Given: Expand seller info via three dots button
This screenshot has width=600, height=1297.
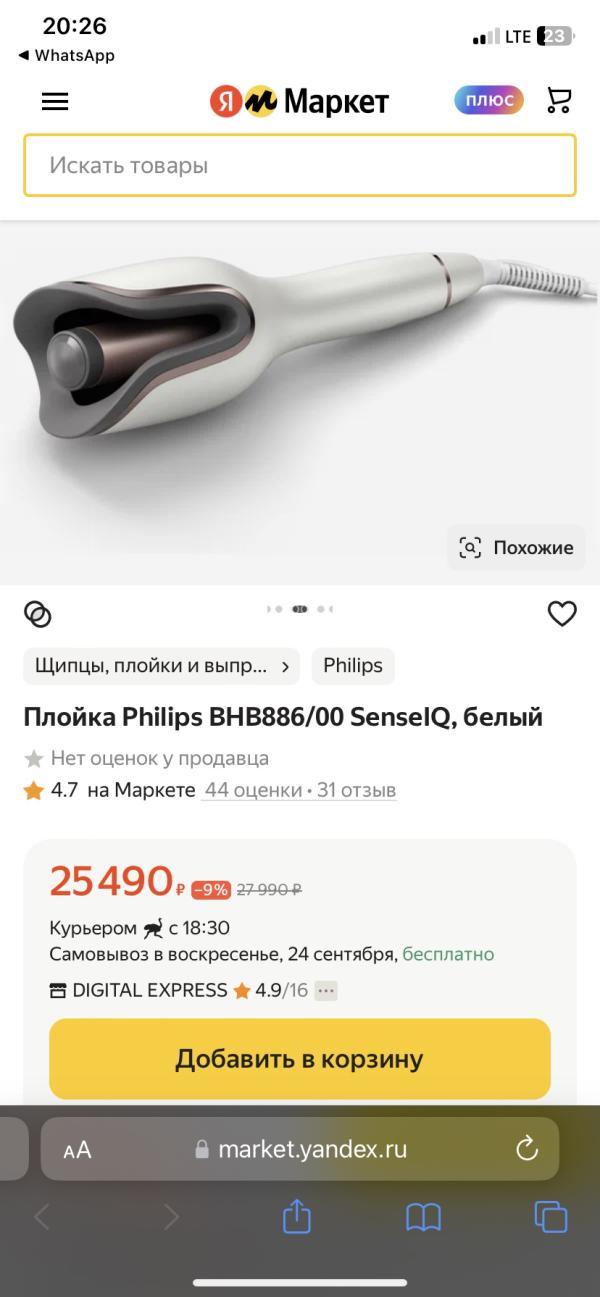Looking at the screenshot, I should tap(326, 991).
